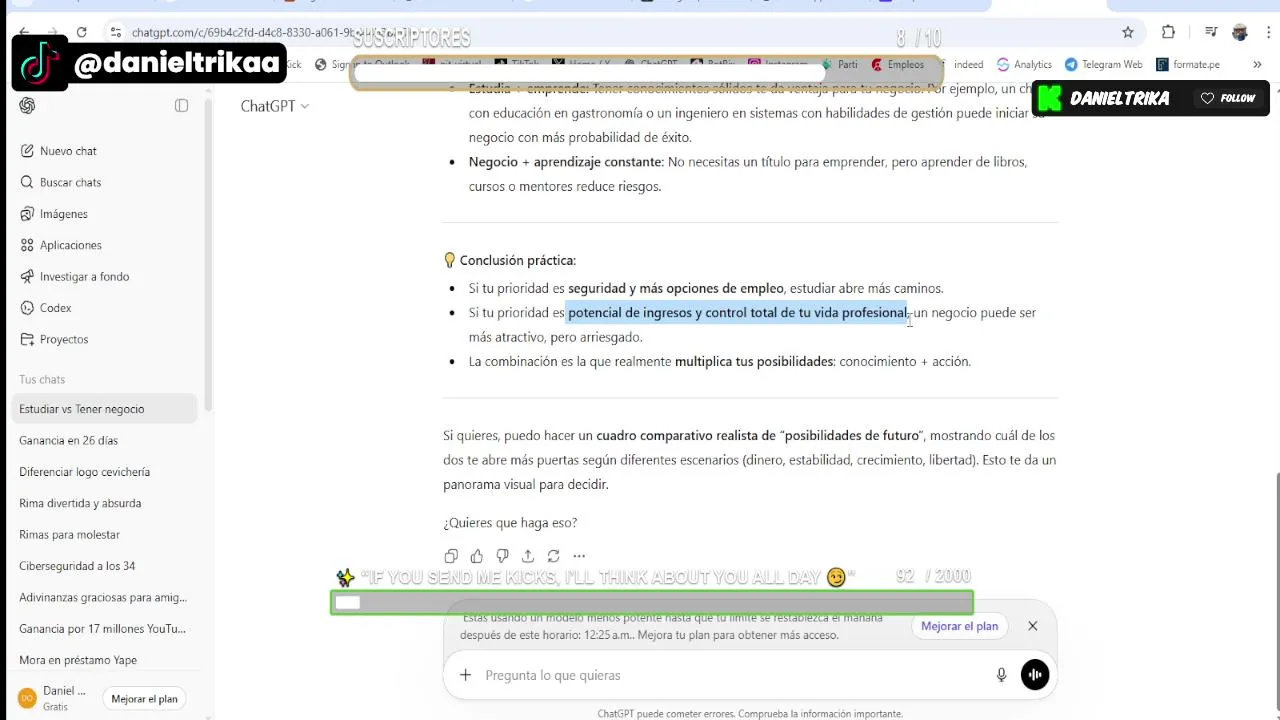Click Mejorar el plan beside the Daniel account
The height and width of the screenshot is (720, 1280).
(144, 699)
